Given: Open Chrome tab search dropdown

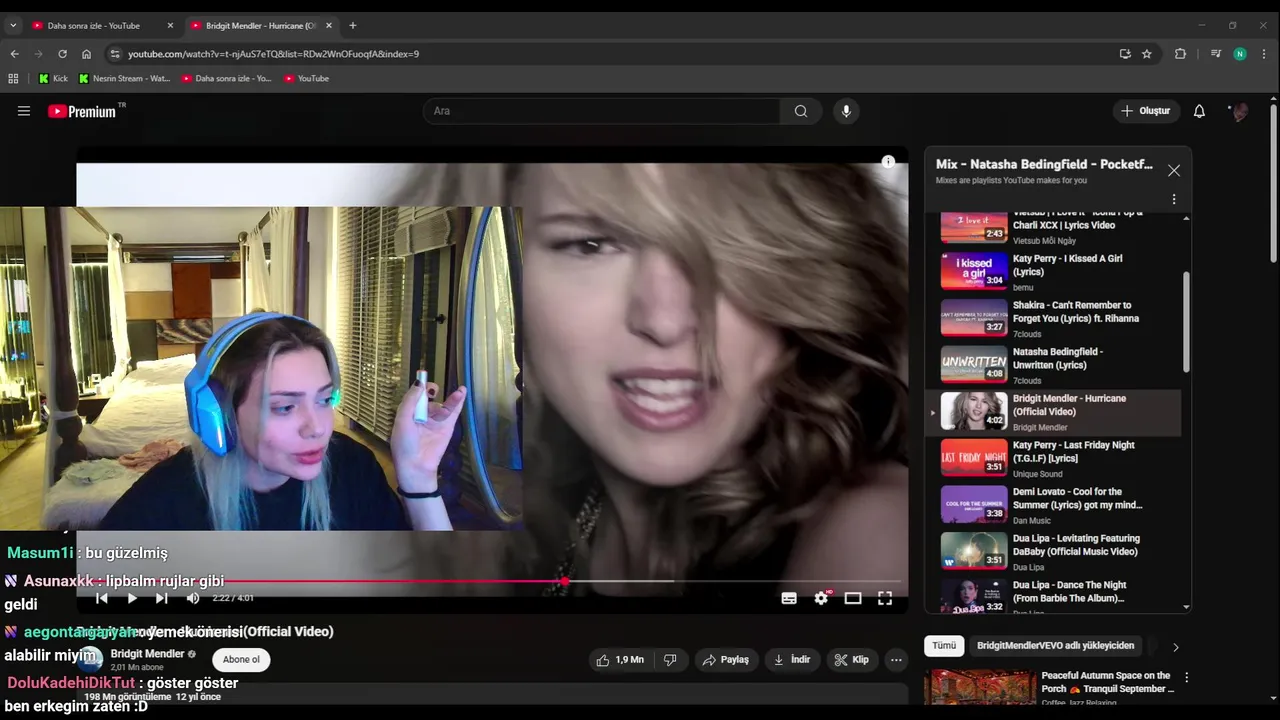Looking at the screenshot, I should pos(13,25).
